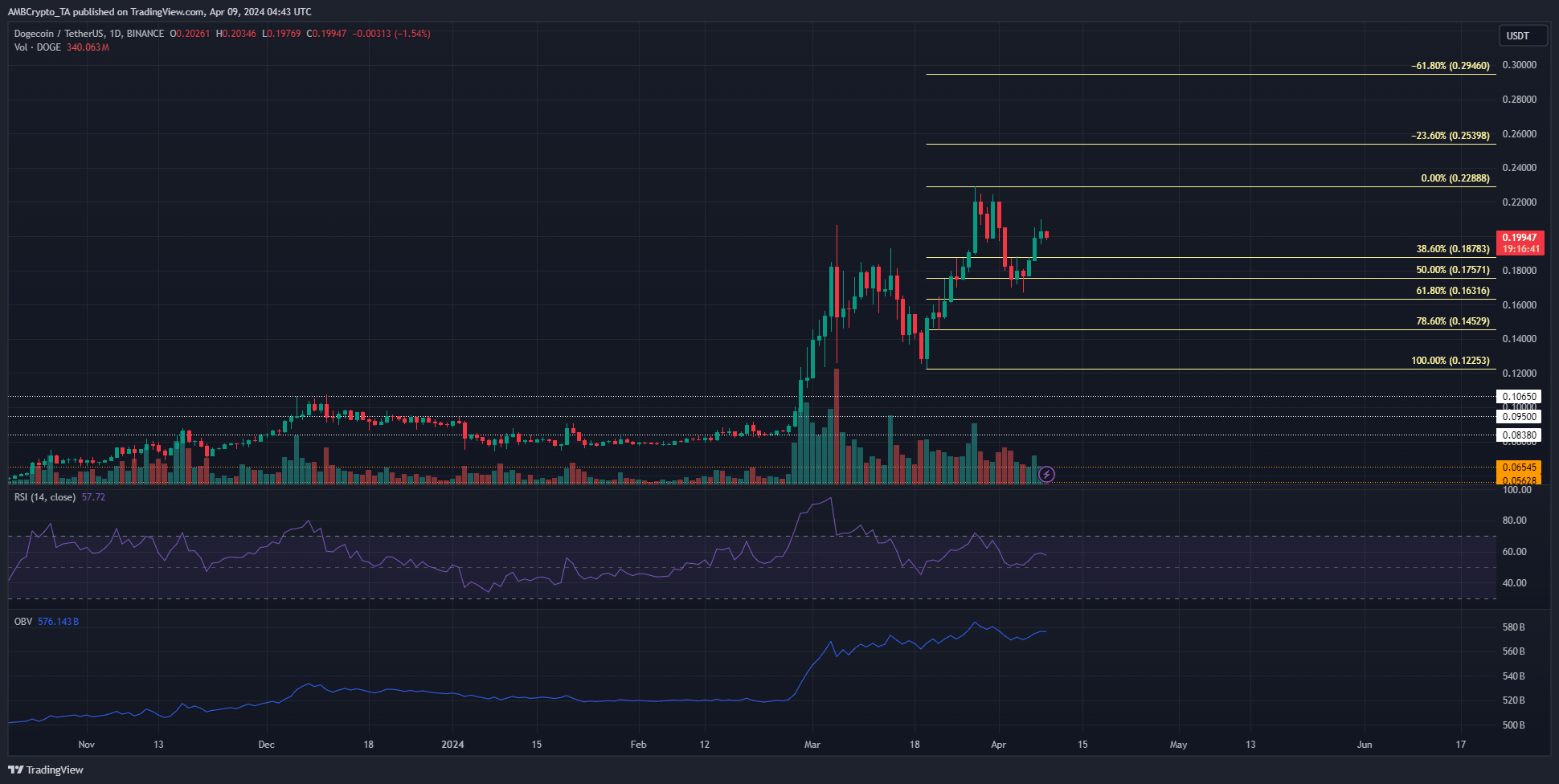Click the 0.09500 price level label
The width and height of the screenshot is (1559, 784).
point(1519,416)
